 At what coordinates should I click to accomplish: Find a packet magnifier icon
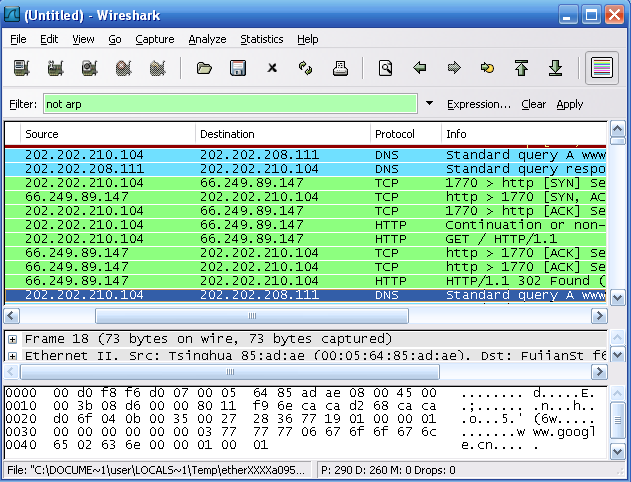point(386,68)
